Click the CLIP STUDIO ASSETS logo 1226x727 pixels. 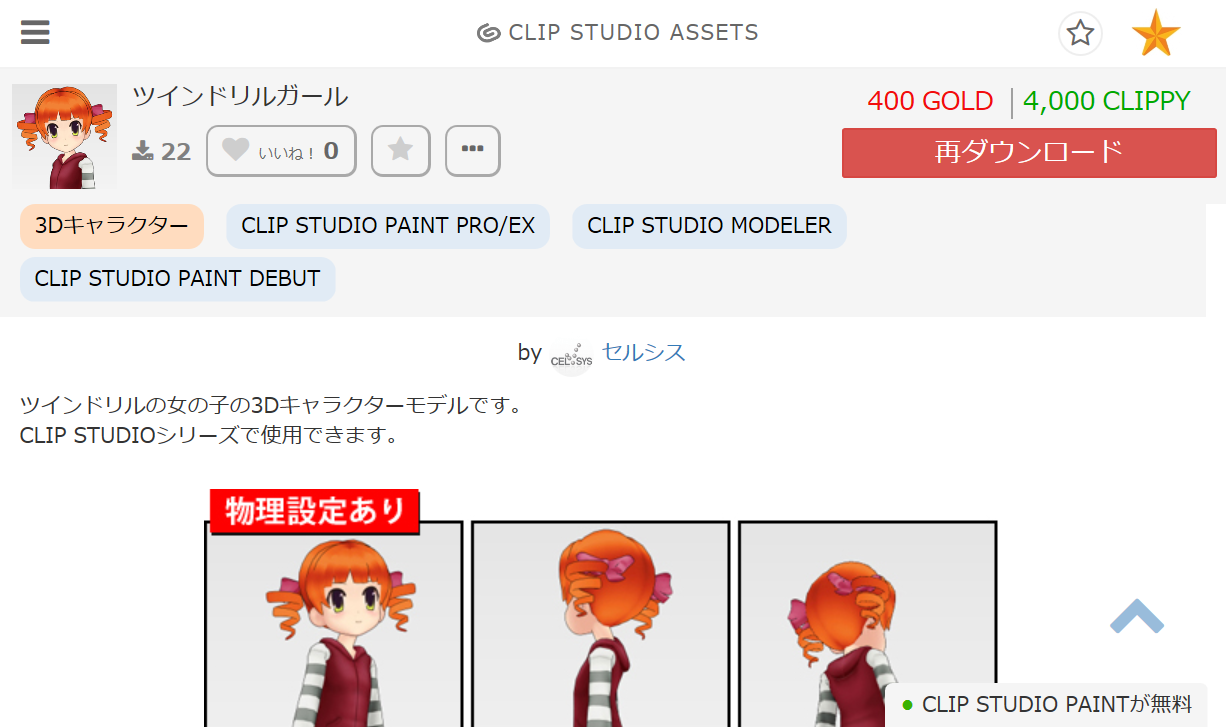(617, 33)
